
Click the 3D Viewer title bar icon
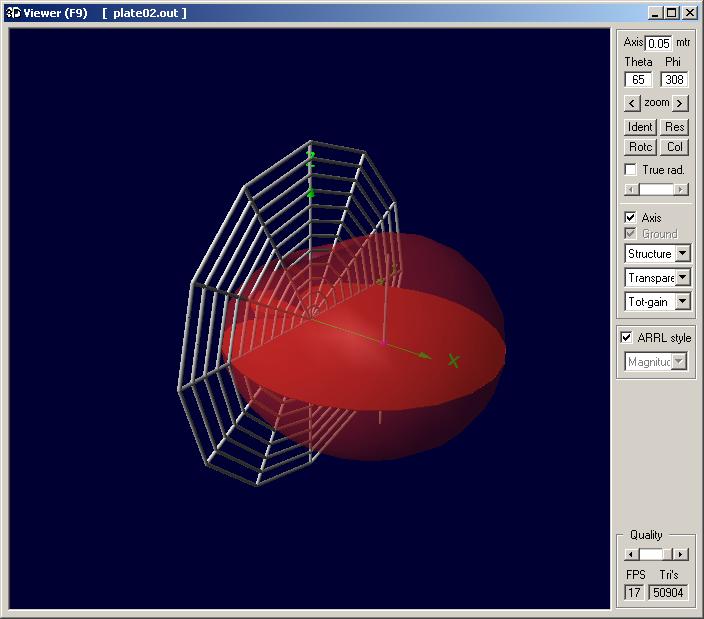12,13
